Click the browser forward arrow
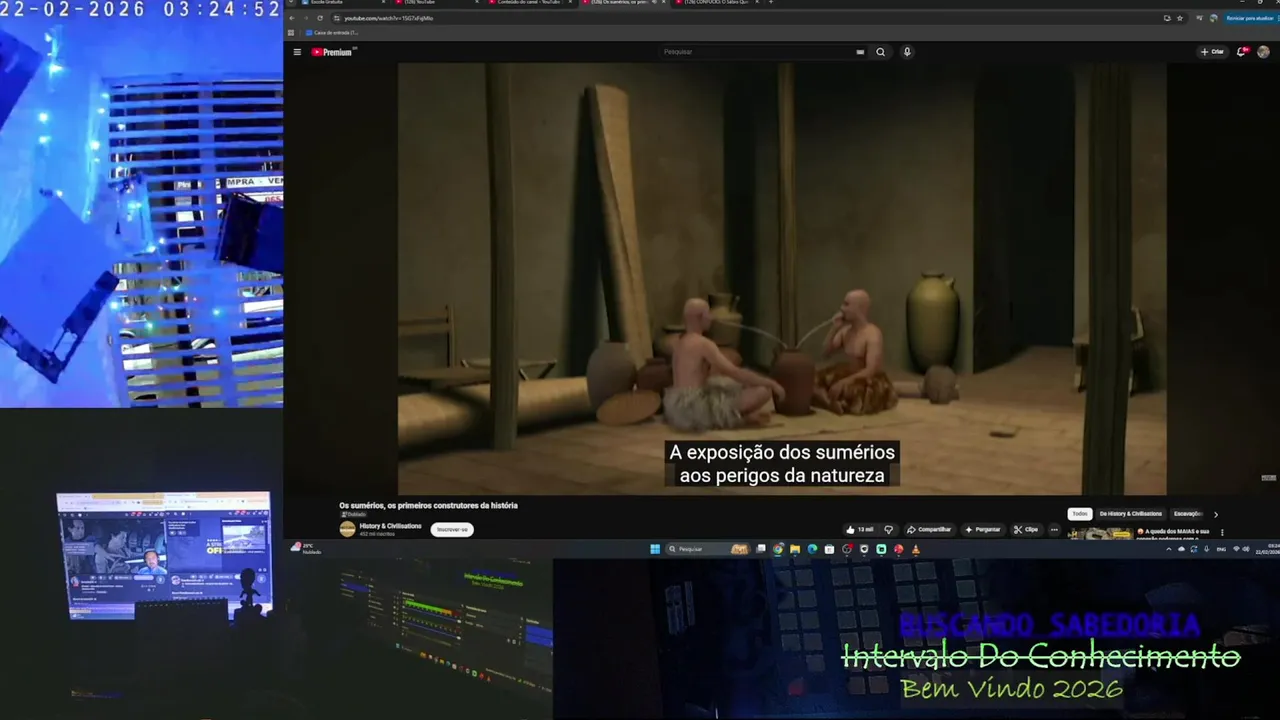The image size is (1280, 720). (306, 18)
